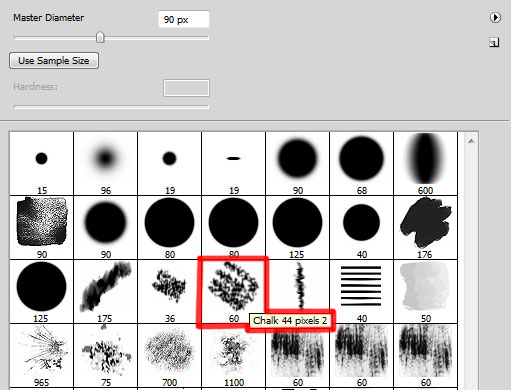Choose the 600 soft oval brush
The height and width of the screenshot is (390, 511).
[425, 163]
